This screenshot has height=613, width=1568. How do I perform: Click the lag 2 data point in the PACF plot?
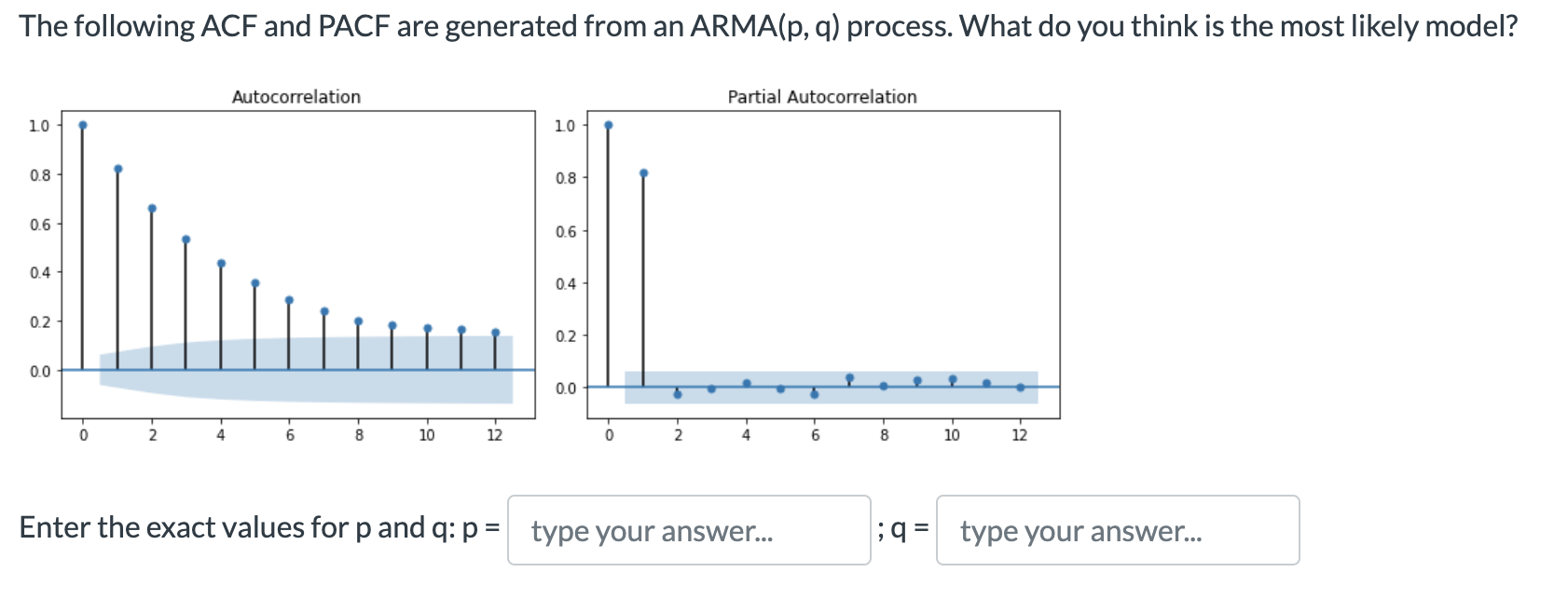coord(678,393)
